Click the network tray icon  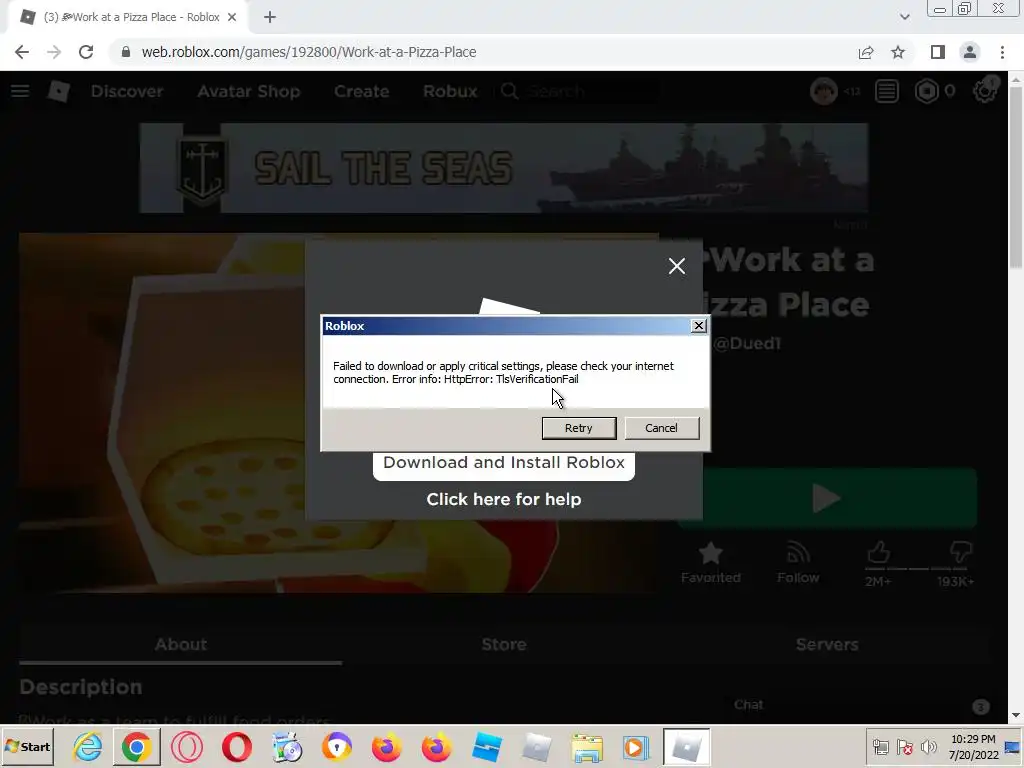(881, 746)
